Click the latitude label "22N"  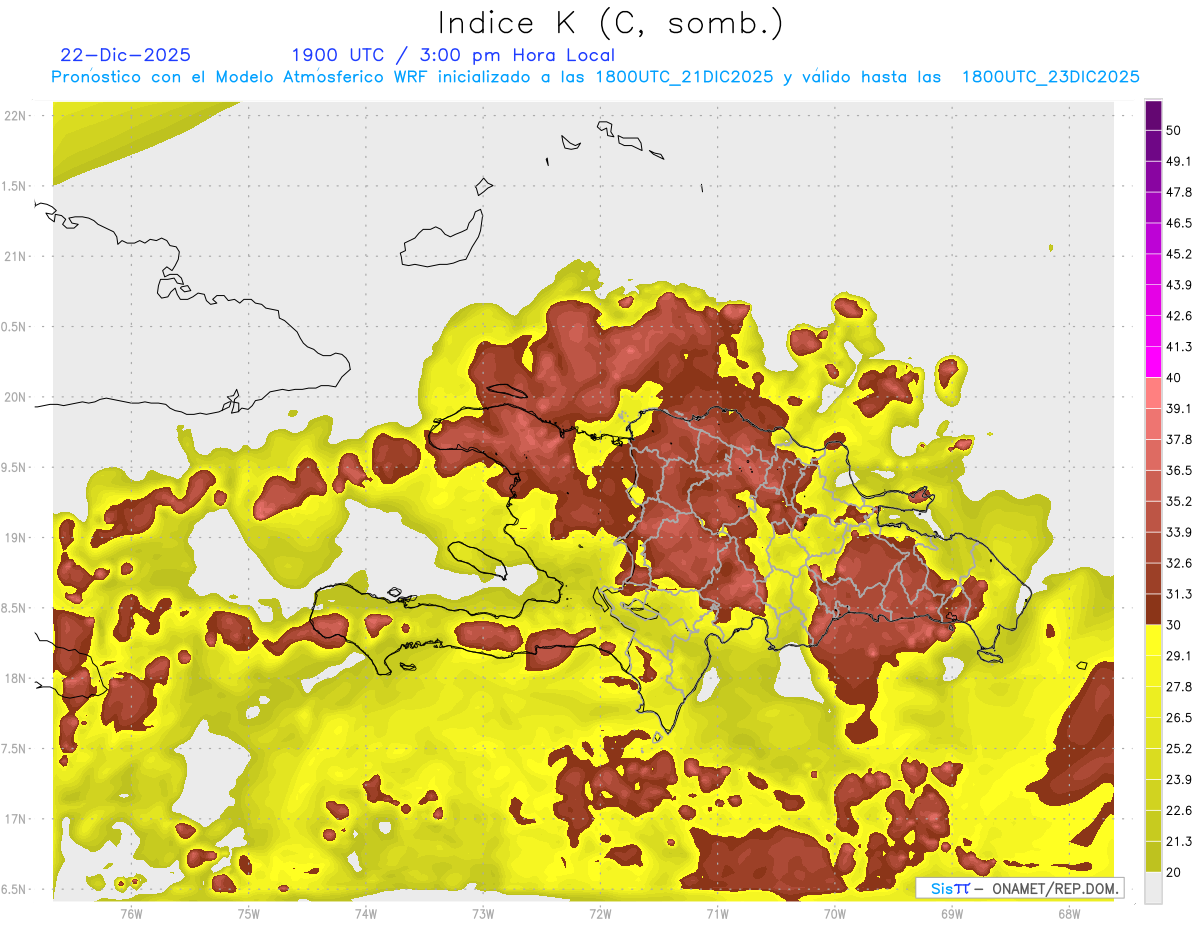click(15, 115)
